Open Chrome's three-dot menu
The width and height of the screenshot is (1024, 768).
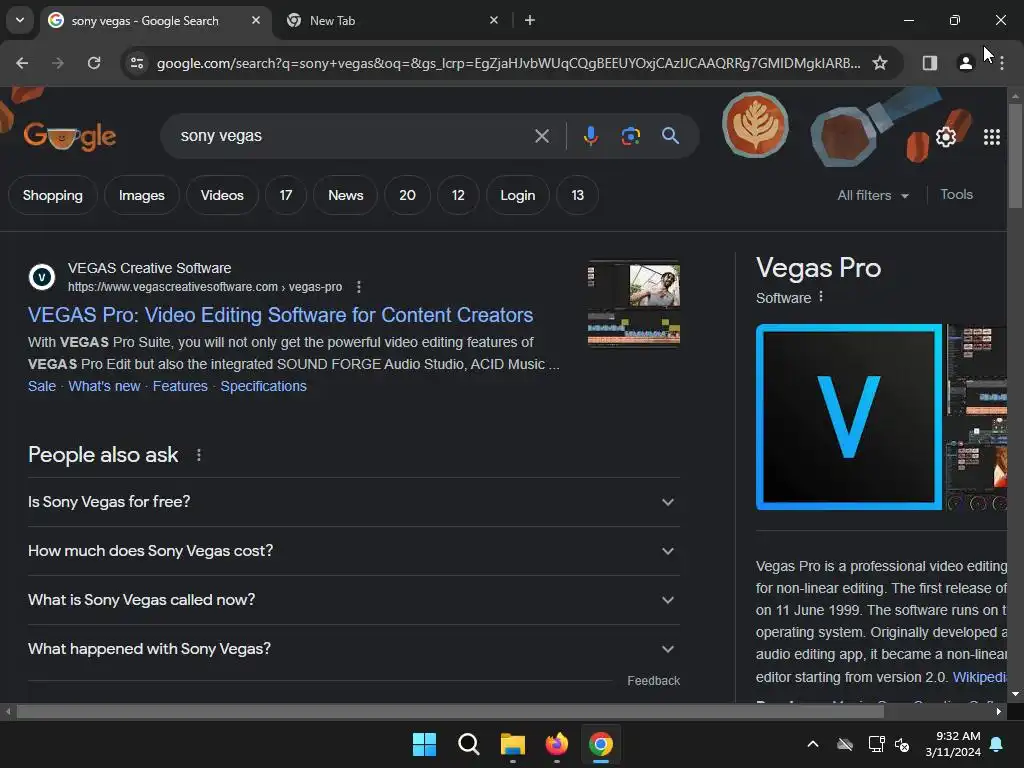1002,63
